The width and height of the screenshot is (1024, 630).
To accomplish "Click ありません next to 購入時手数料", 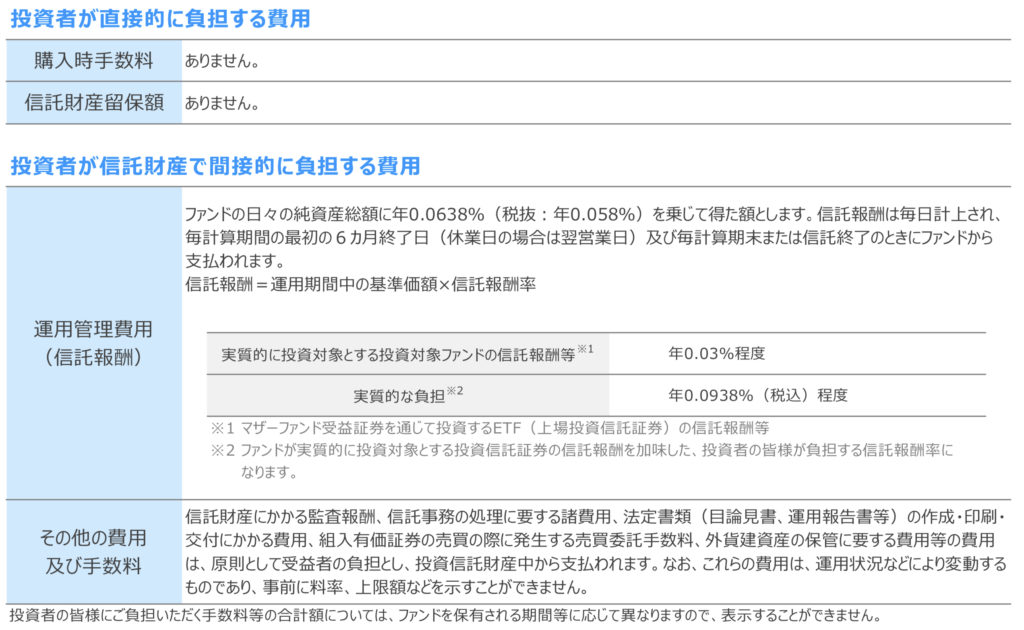I will click(x=222, y=62).
